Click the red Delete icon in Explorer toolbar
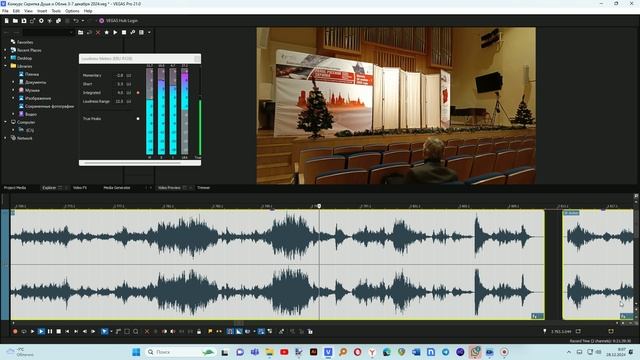Viewport: 640px width, 360px height. 98,32
